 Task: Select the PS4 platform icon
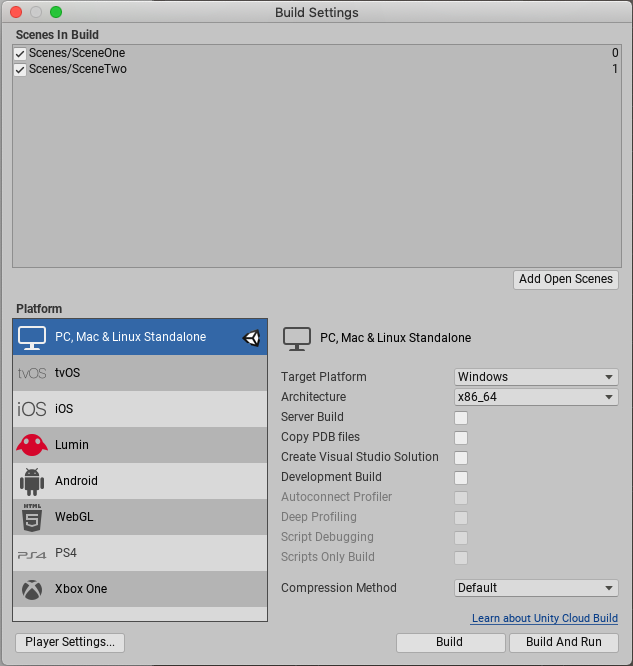point(32,553)
